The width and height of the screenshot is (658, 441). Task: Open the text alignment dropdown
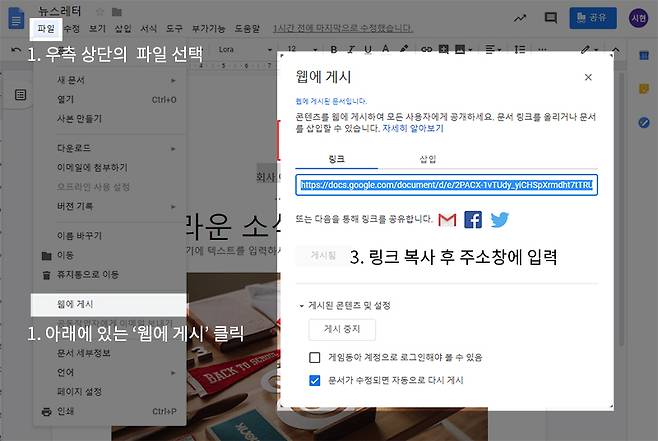(x=493, y=50)
